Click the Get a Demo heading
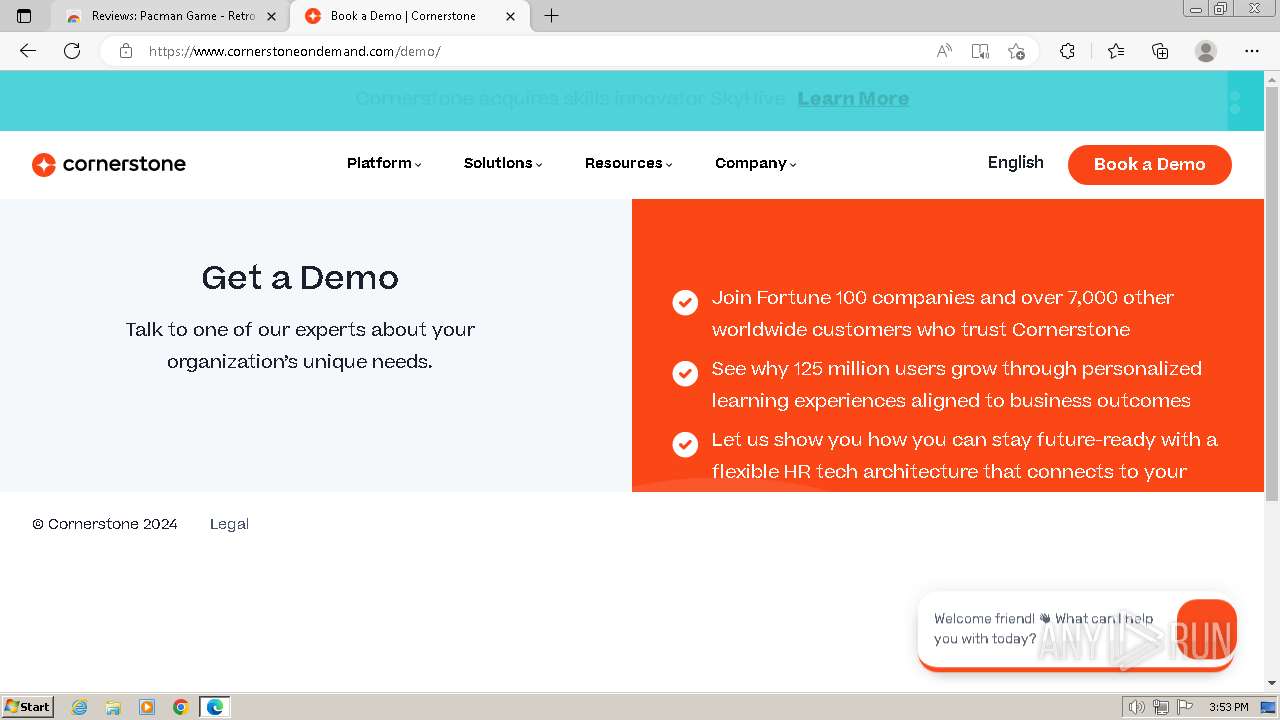The image size is (1280, 720). tap(300, 277)
